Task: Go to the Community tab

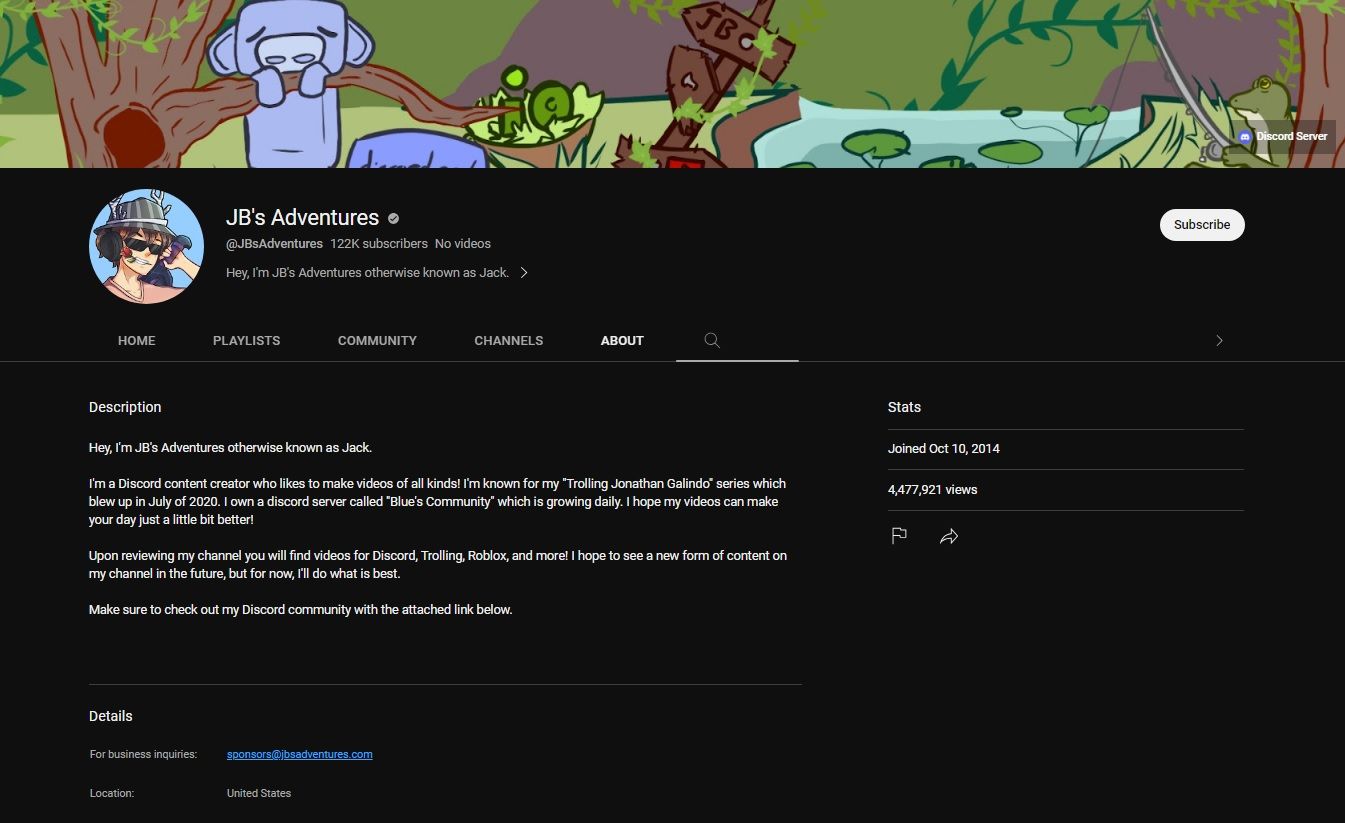Action: click(377, 340)
